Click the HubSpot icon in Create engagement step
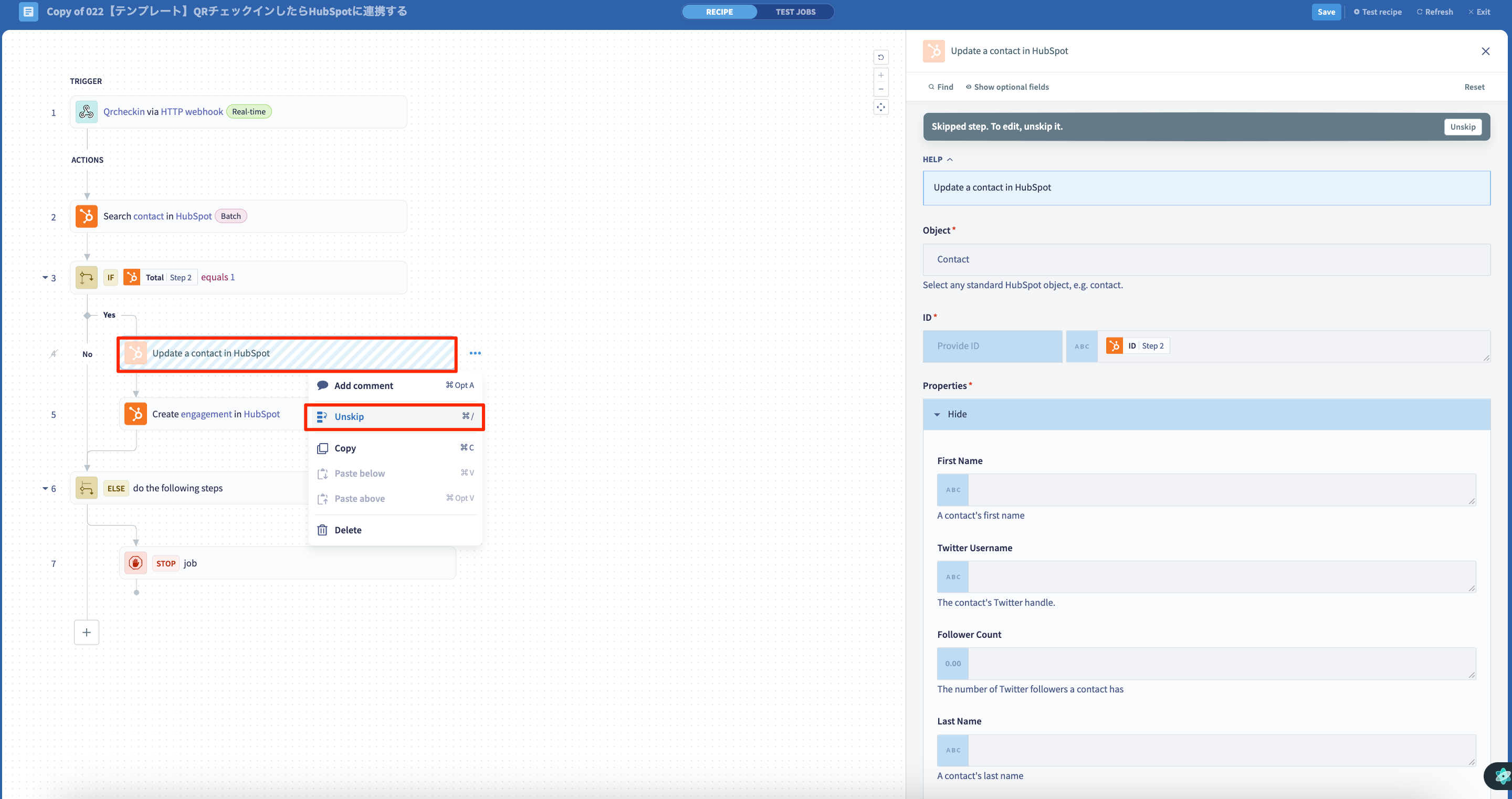 point(135,414)
